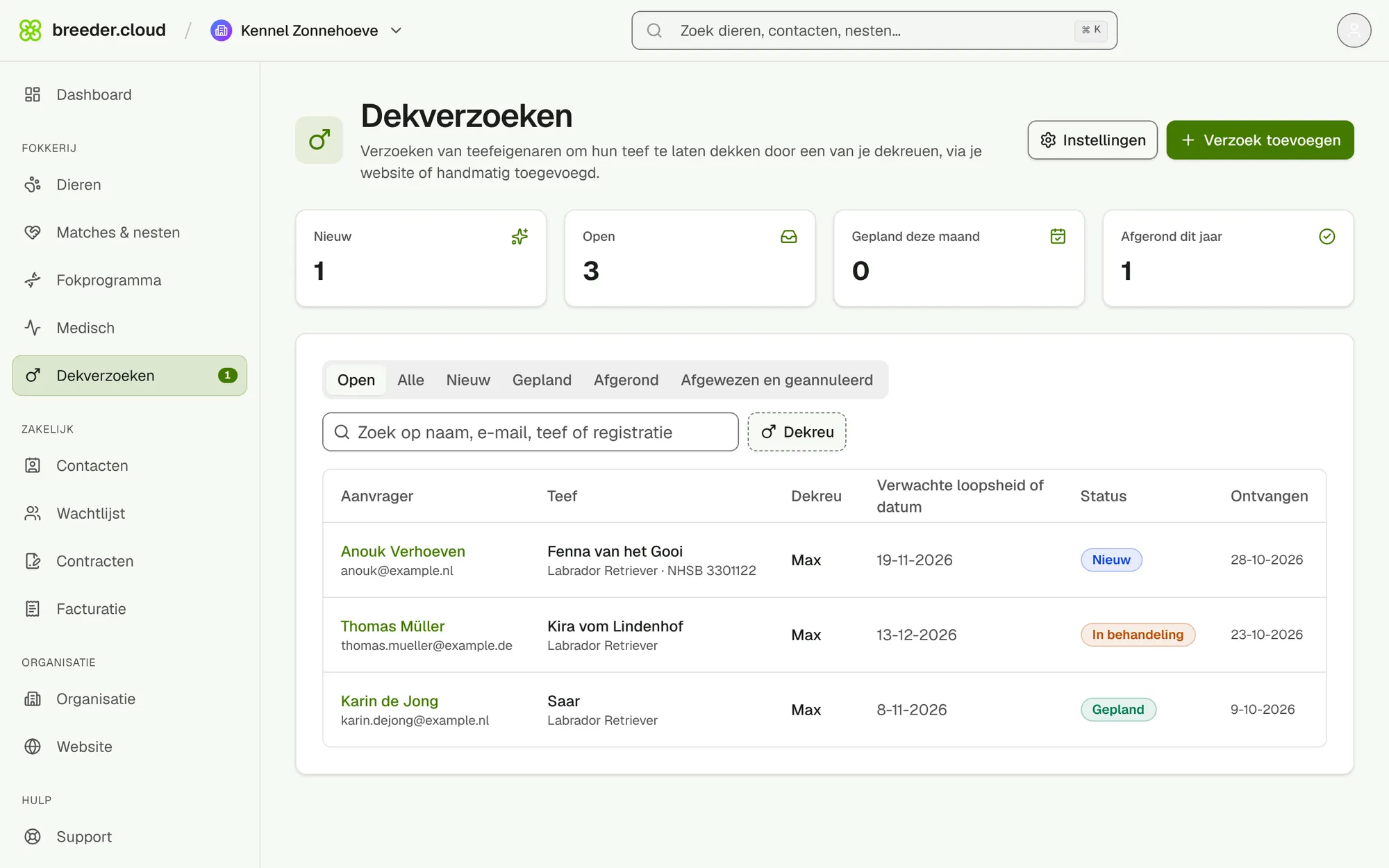This screenshot has width=1389, height=868.
Task: Click the Nieuw statistics card
Action: point(421,258)
